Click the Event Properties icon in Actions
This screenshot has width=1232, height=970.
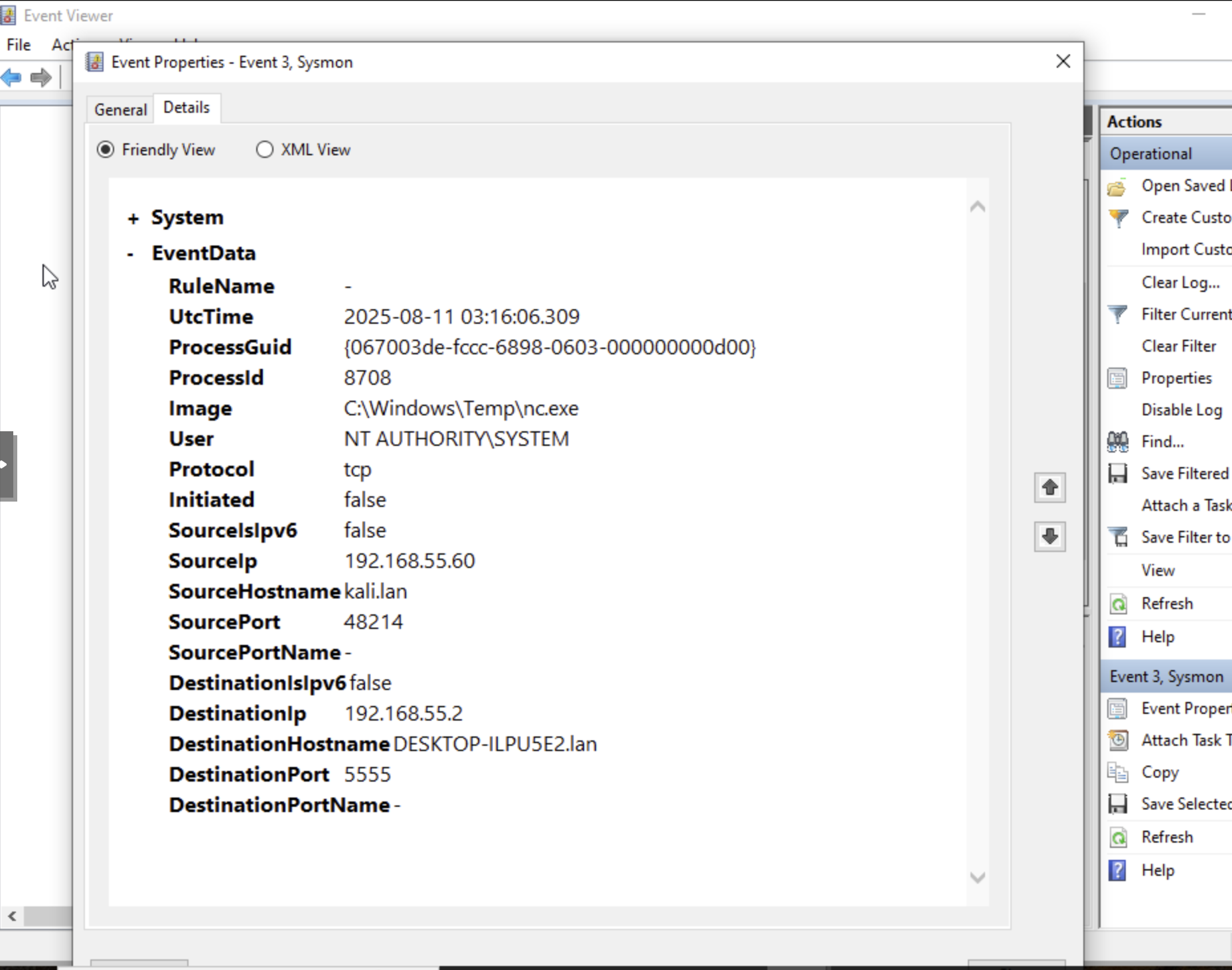pos(1118,709)
